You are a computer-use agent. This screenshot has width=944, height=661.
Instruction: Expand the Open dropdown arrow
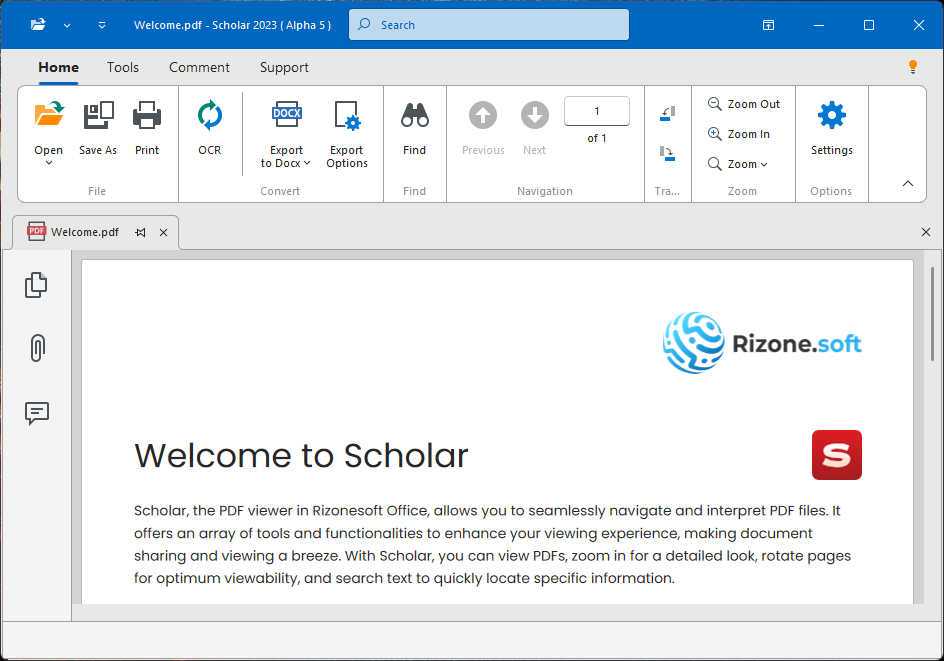(x=49, y=163)
